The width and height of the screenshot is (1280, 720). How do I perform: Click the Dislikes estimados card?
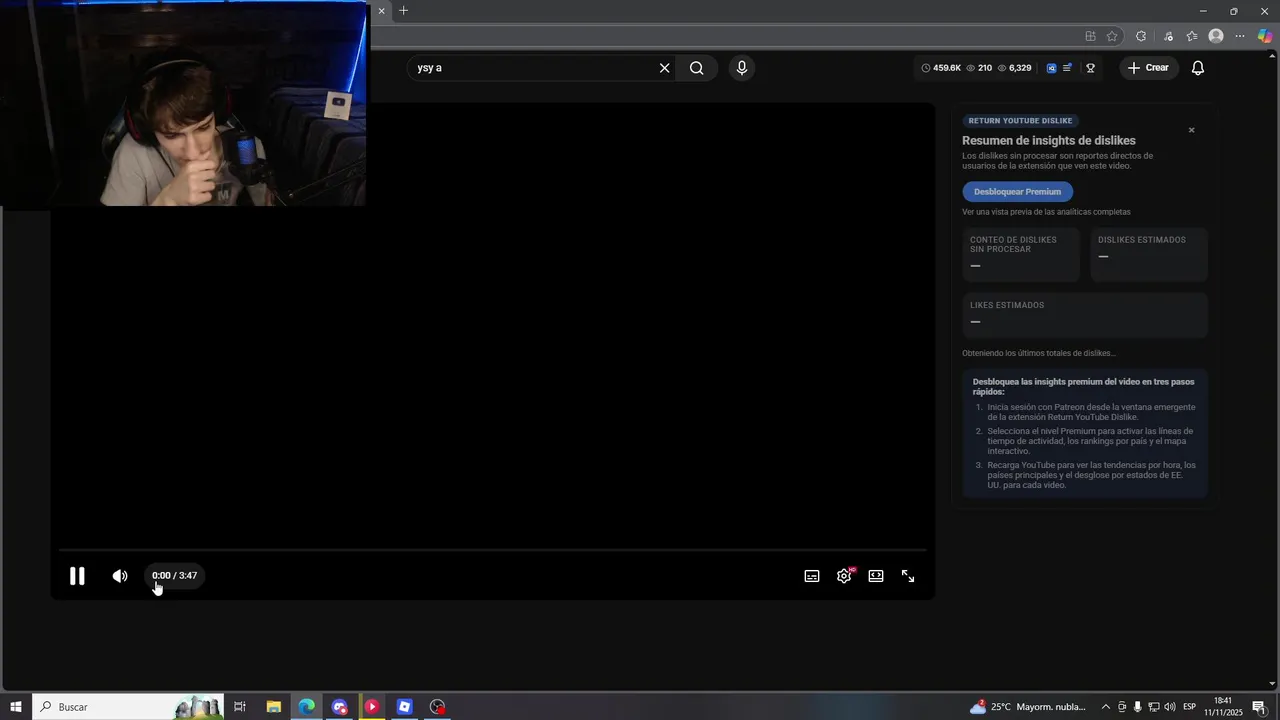[x=1148, y=254]
